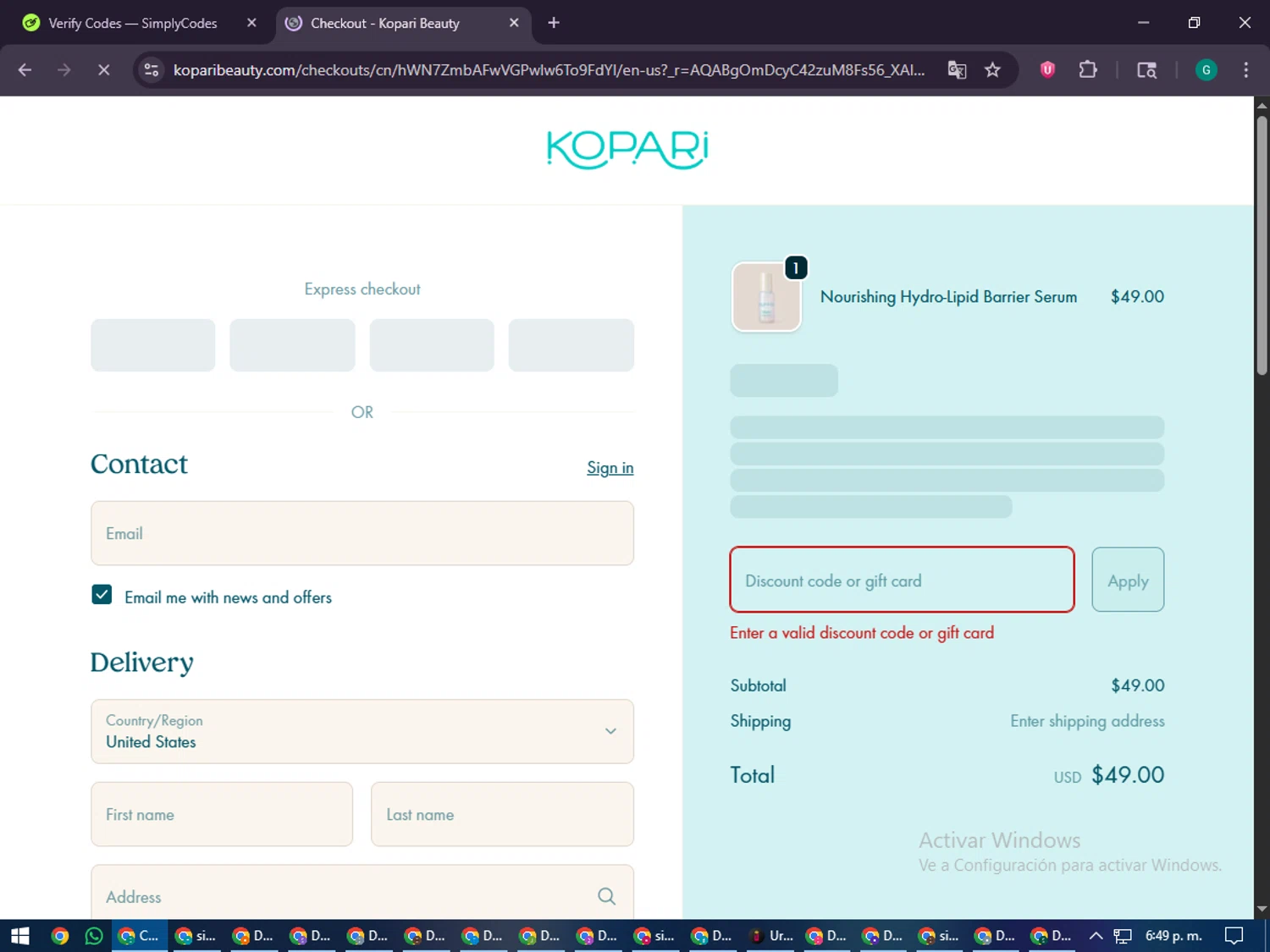1270x952 pixels.
Task: Open the 'Ur...' taskbar app
Action: (772, 936)
